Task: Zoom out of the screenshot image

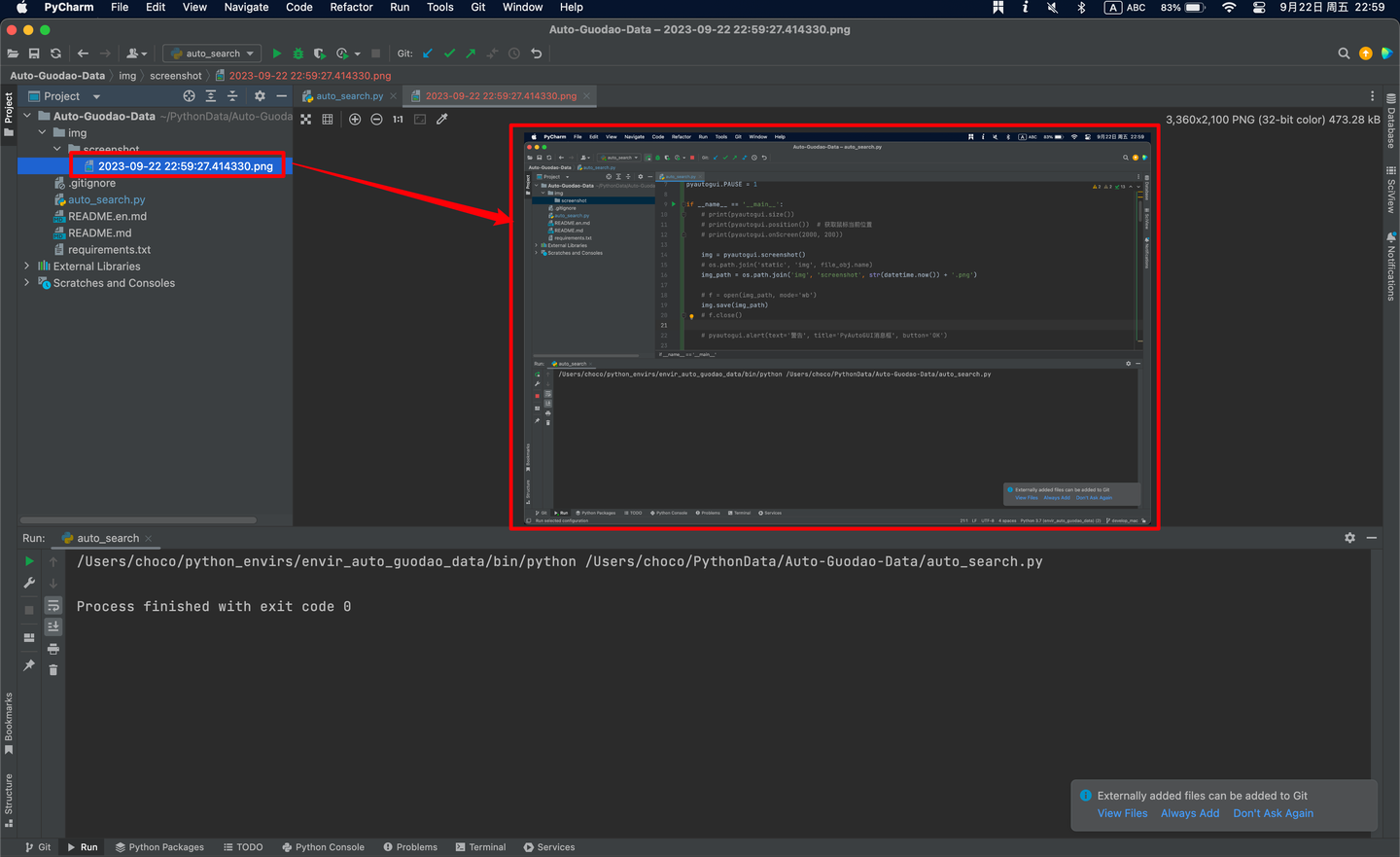Action: point(376,119)
